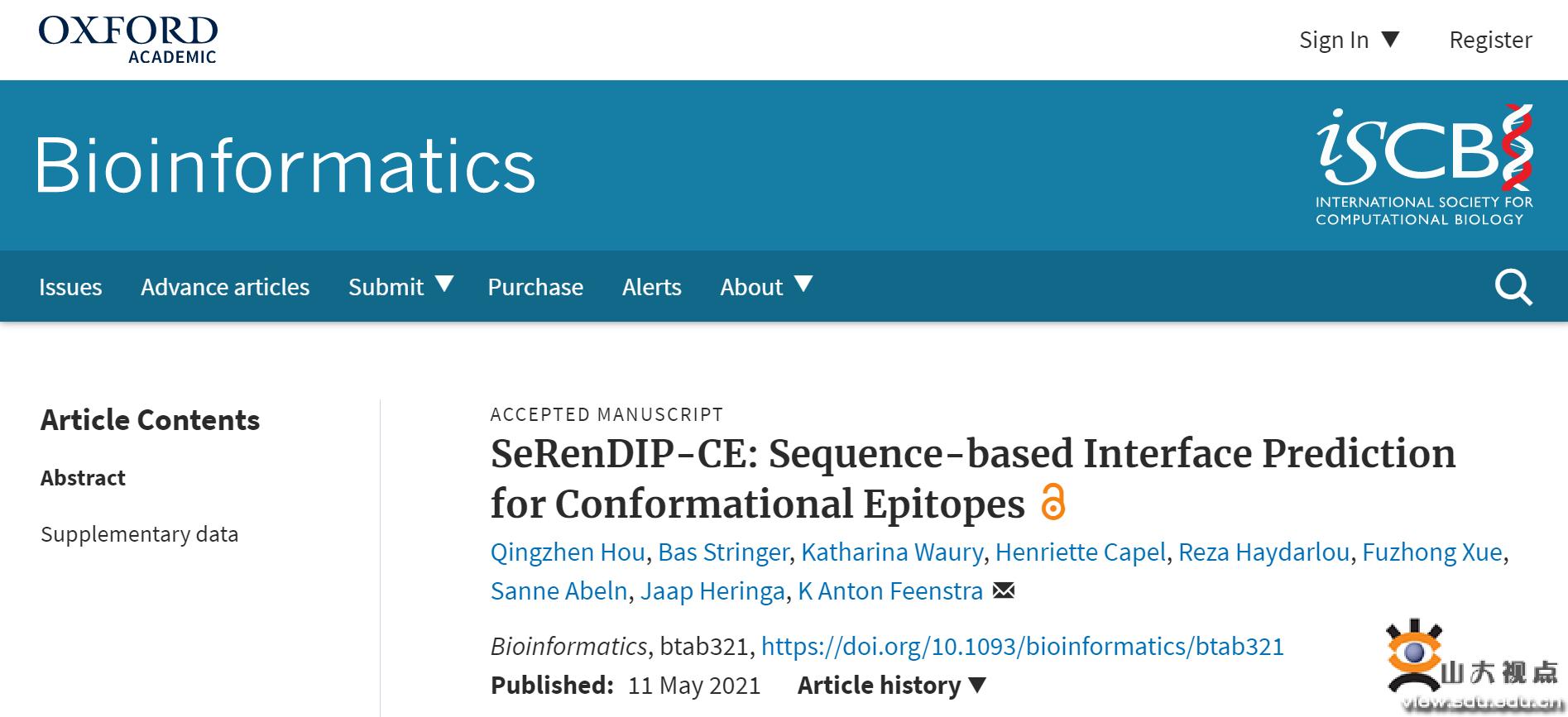Open author Qingzhen Hou's link
This screenshot has height=717, width=1568.
coord(568,552)
